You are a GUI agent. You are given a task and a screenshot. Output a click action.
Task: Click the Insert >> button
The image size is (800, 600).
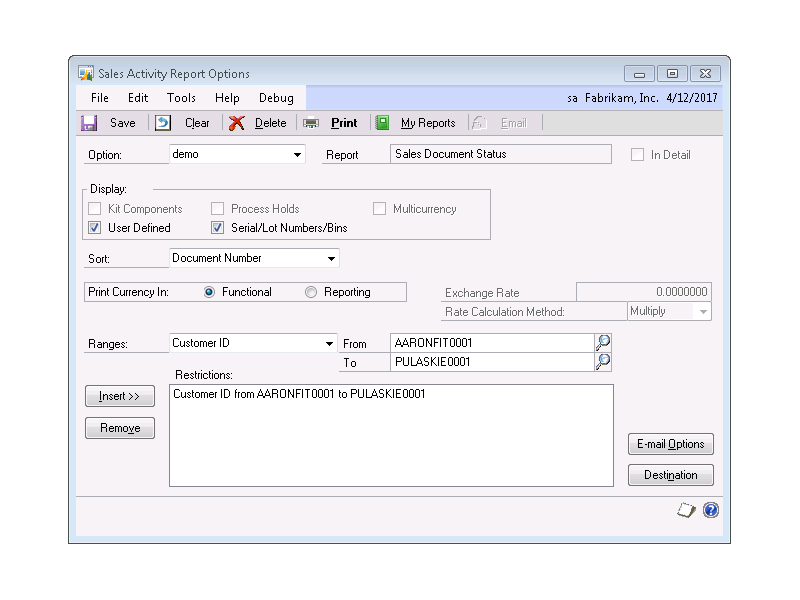tap(120, 396)
